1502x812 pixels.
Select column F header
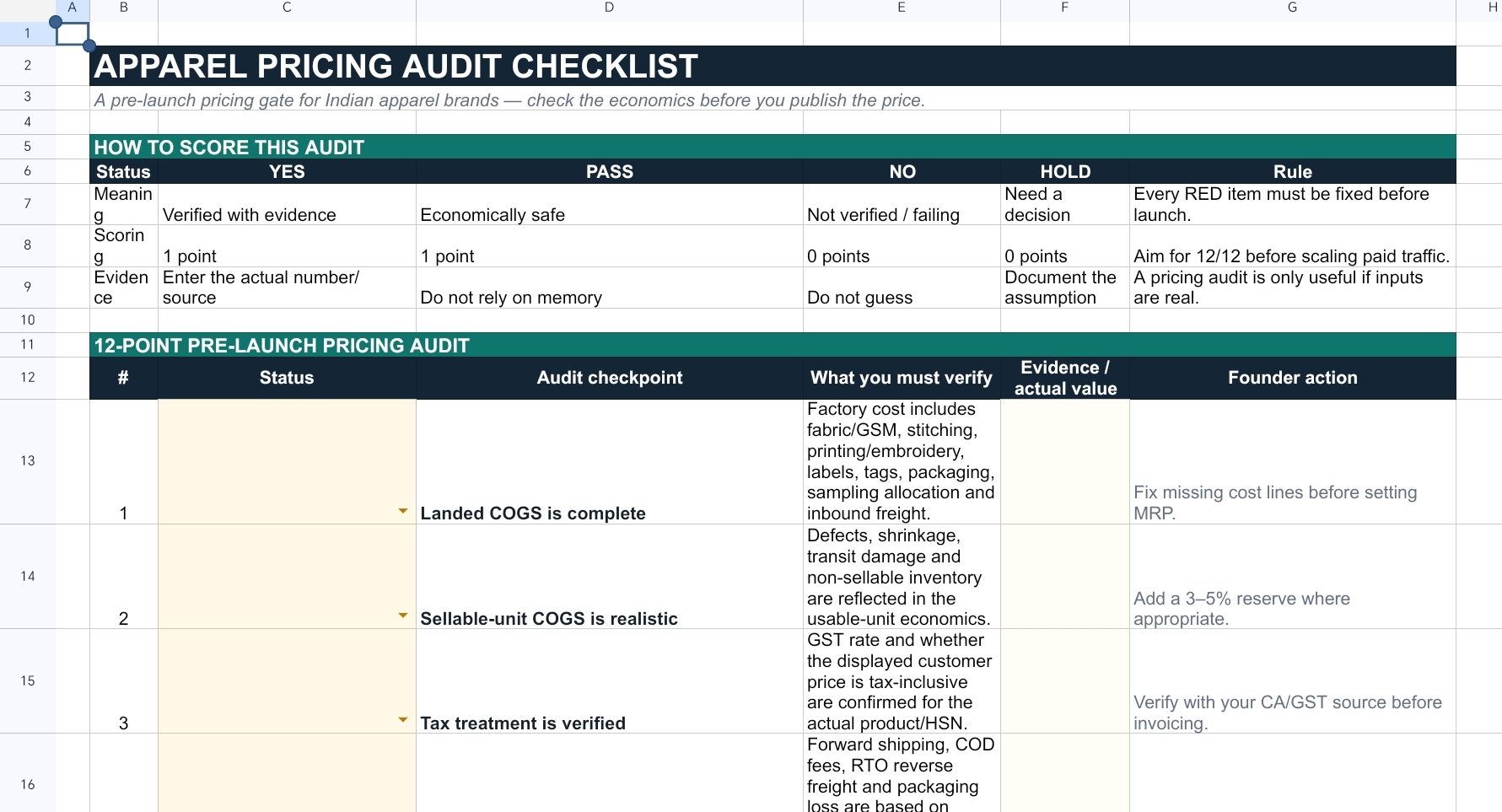[x=1065, y=8]
